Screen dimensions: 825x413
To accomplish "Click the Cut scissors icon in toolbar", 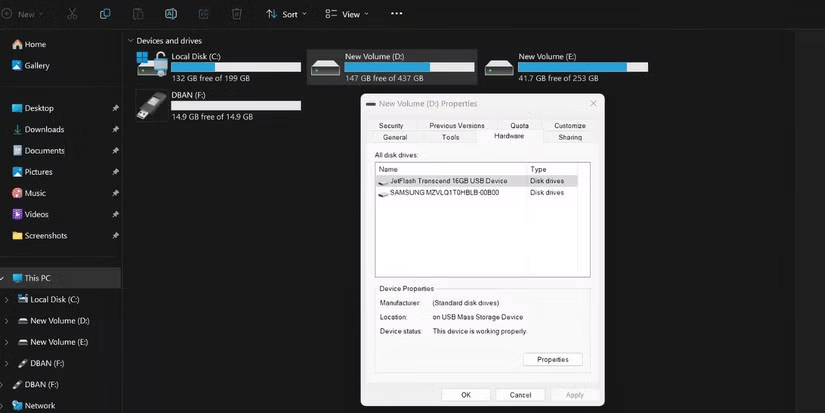I will click(72, 14).
